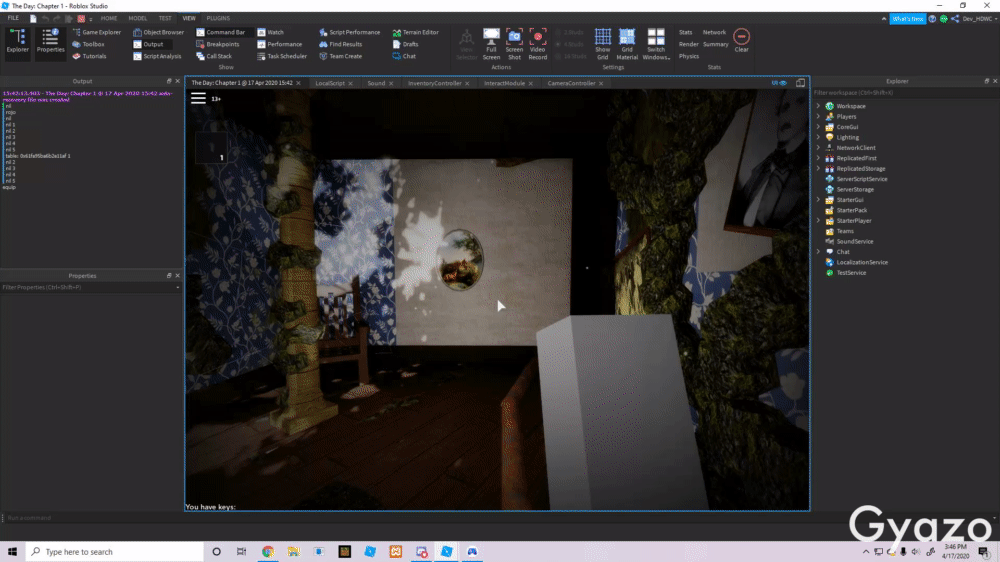
Task: Open the Toolbox panel
Action: point(89,44)
